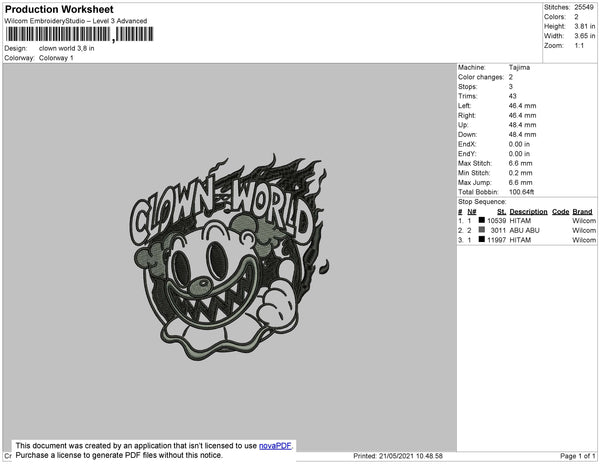Click the Stitches value 25549
Image resolution: width=600 pixels, height=464 pixels.
[584, 7]
